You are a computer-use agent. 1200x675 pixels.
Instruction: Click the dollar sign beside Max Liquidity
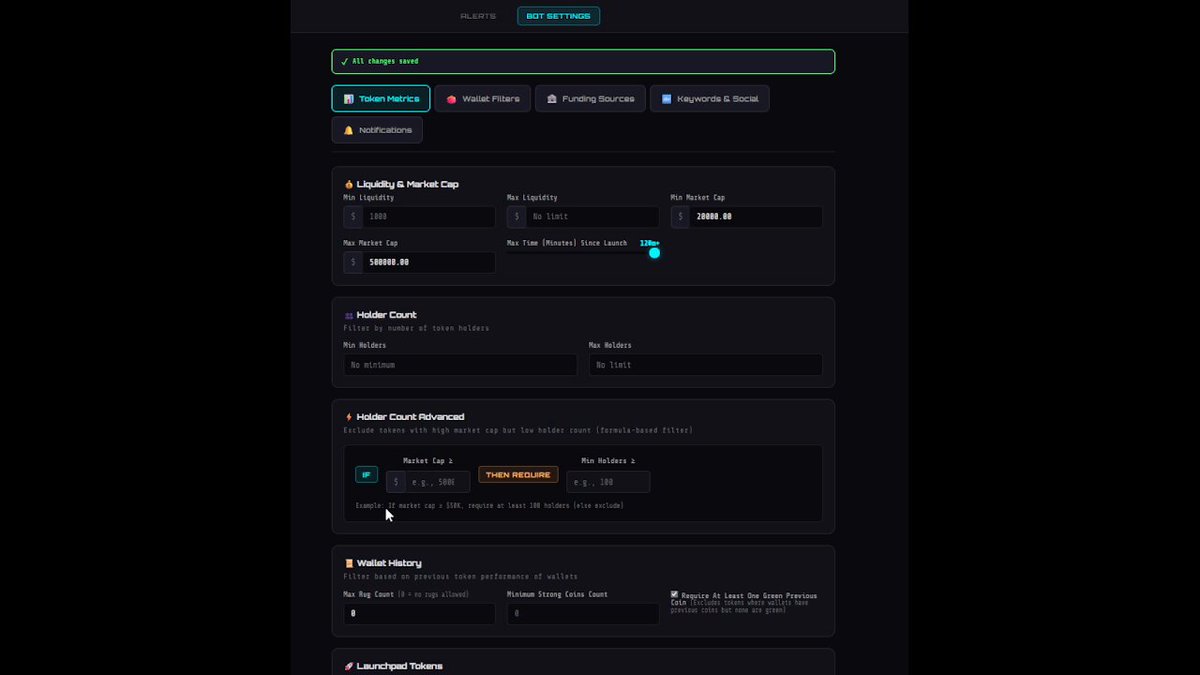(x=516, y=217)
